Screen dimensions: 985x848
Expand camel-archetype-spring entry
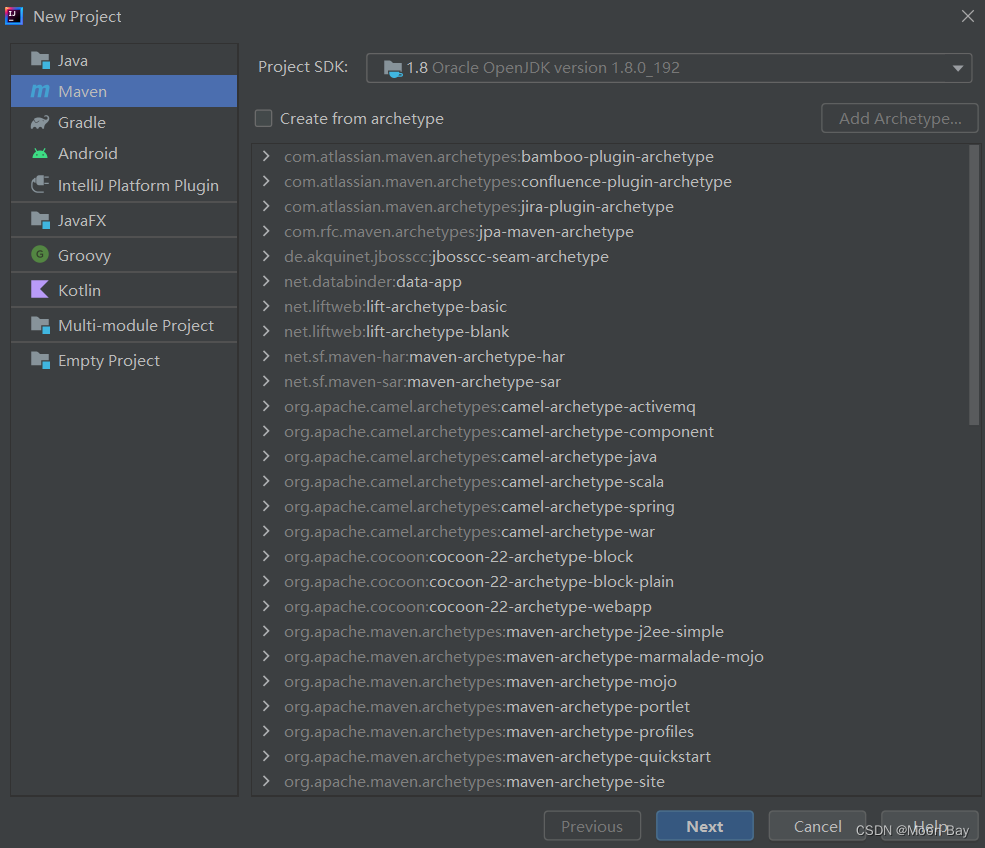[x=266, y=506]
